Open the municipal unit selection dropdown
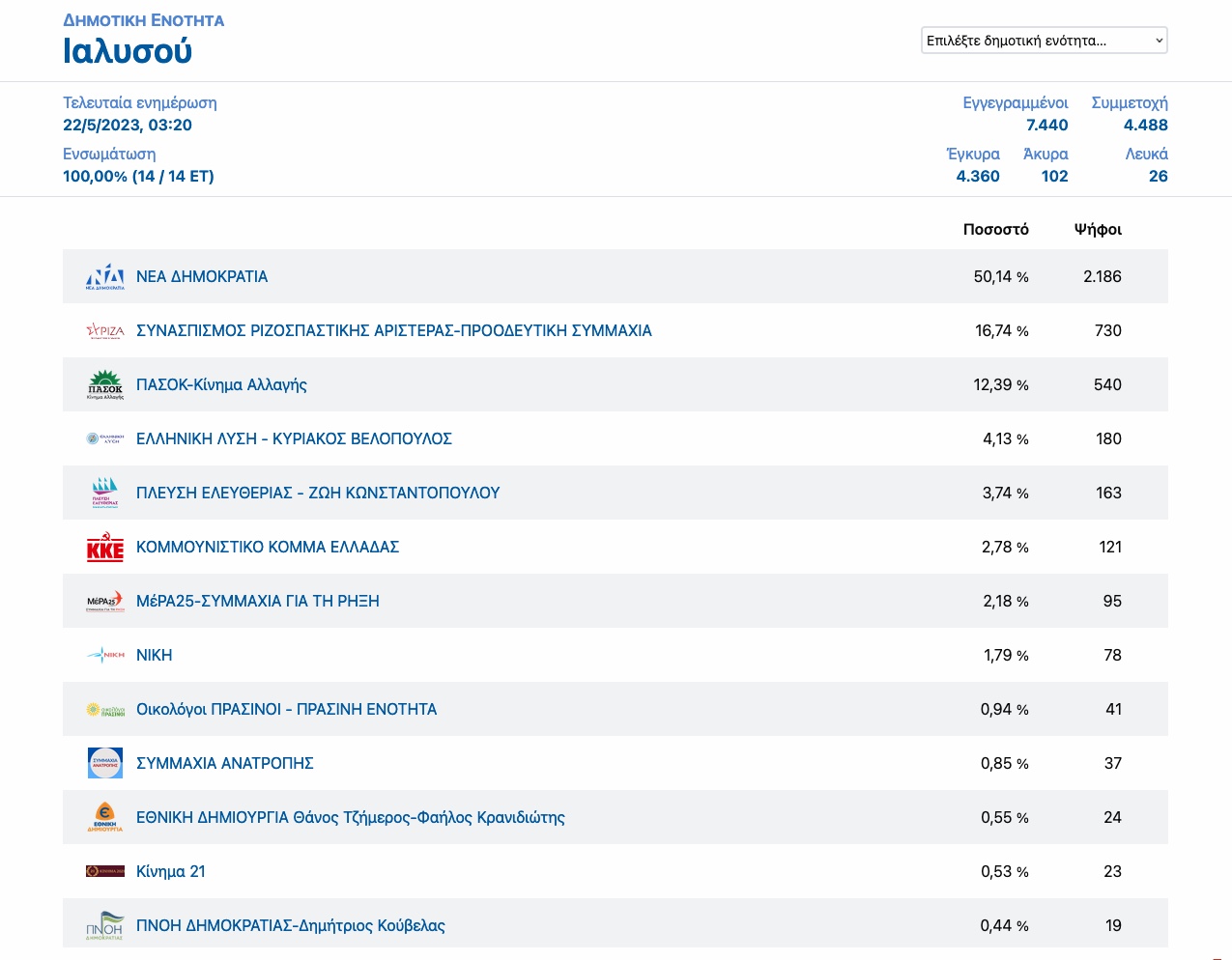Image resolution: width=1232 pixels, height=960 pixels. coord(1045,41)
